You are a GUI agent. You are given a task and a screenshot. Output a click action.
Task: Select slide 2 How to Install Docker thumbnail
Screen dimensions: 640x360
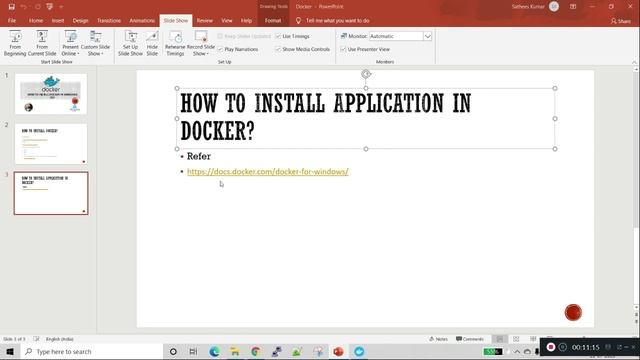[51, 144]
